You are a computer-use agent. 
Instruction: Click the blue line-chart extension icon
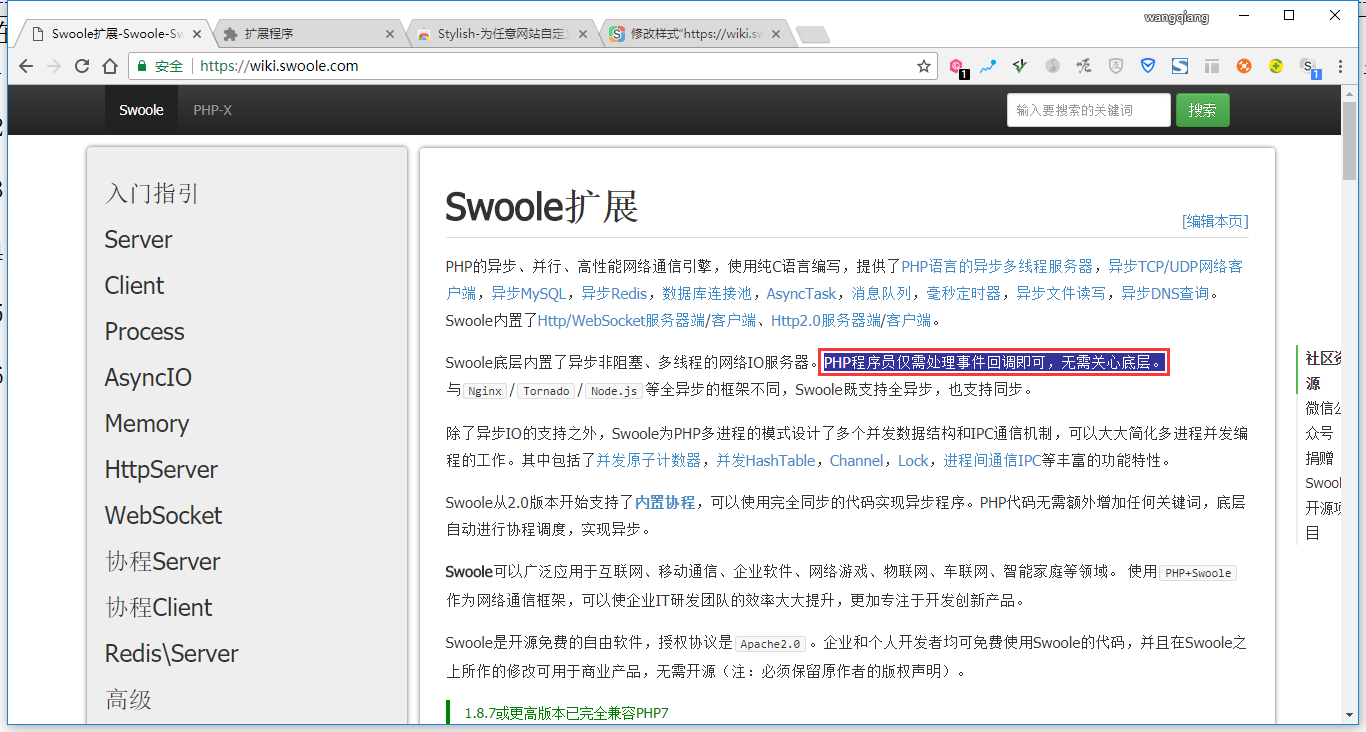tap(988, 66)
